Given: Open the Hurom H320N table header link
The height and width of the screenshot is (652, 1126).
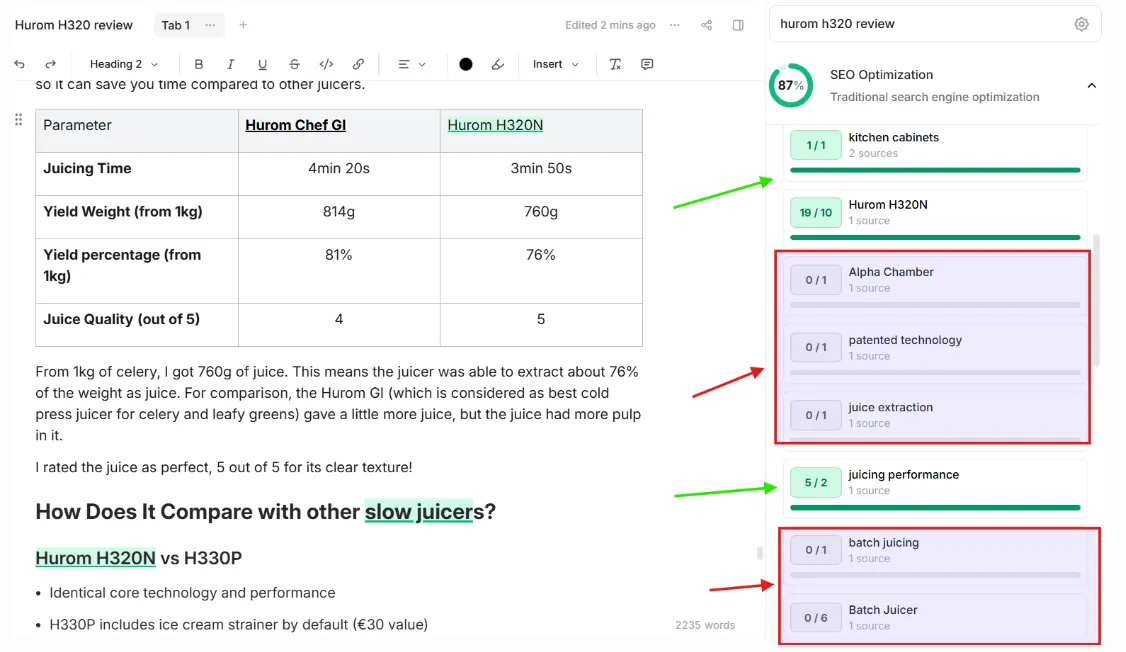Looking at the screenshot, I should (x=495, y=125).
